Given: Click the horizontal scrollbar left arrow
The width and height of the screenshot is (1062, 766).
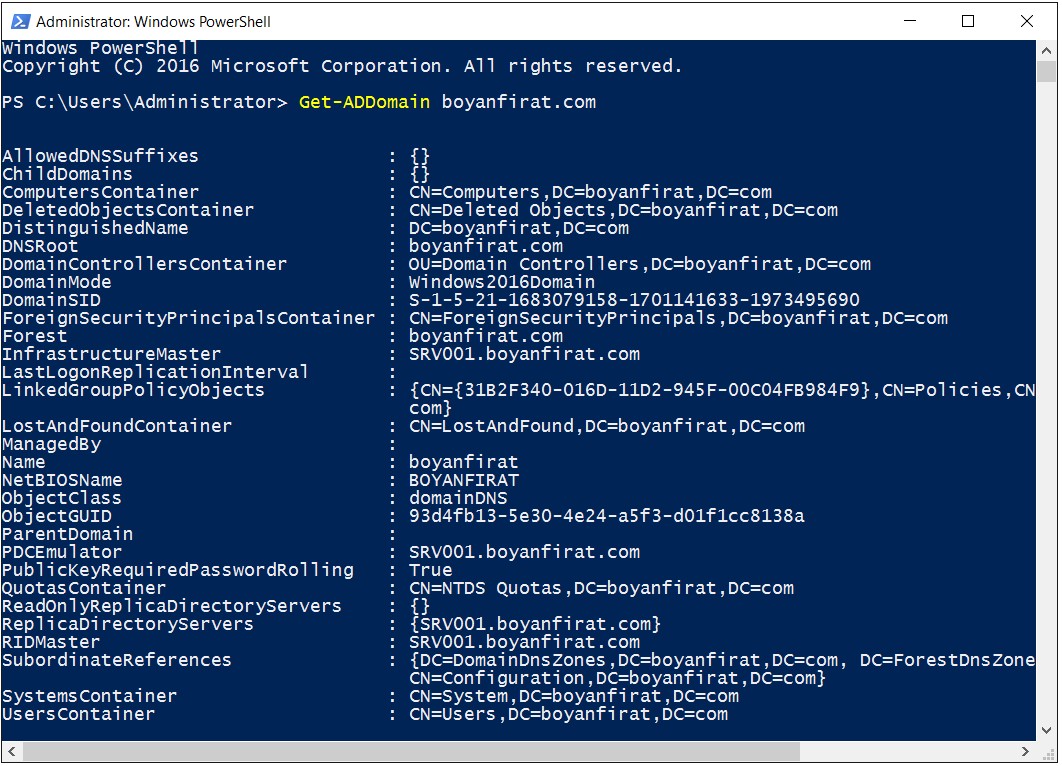Looking at the screenshot, I should click(x=12, y=751).
